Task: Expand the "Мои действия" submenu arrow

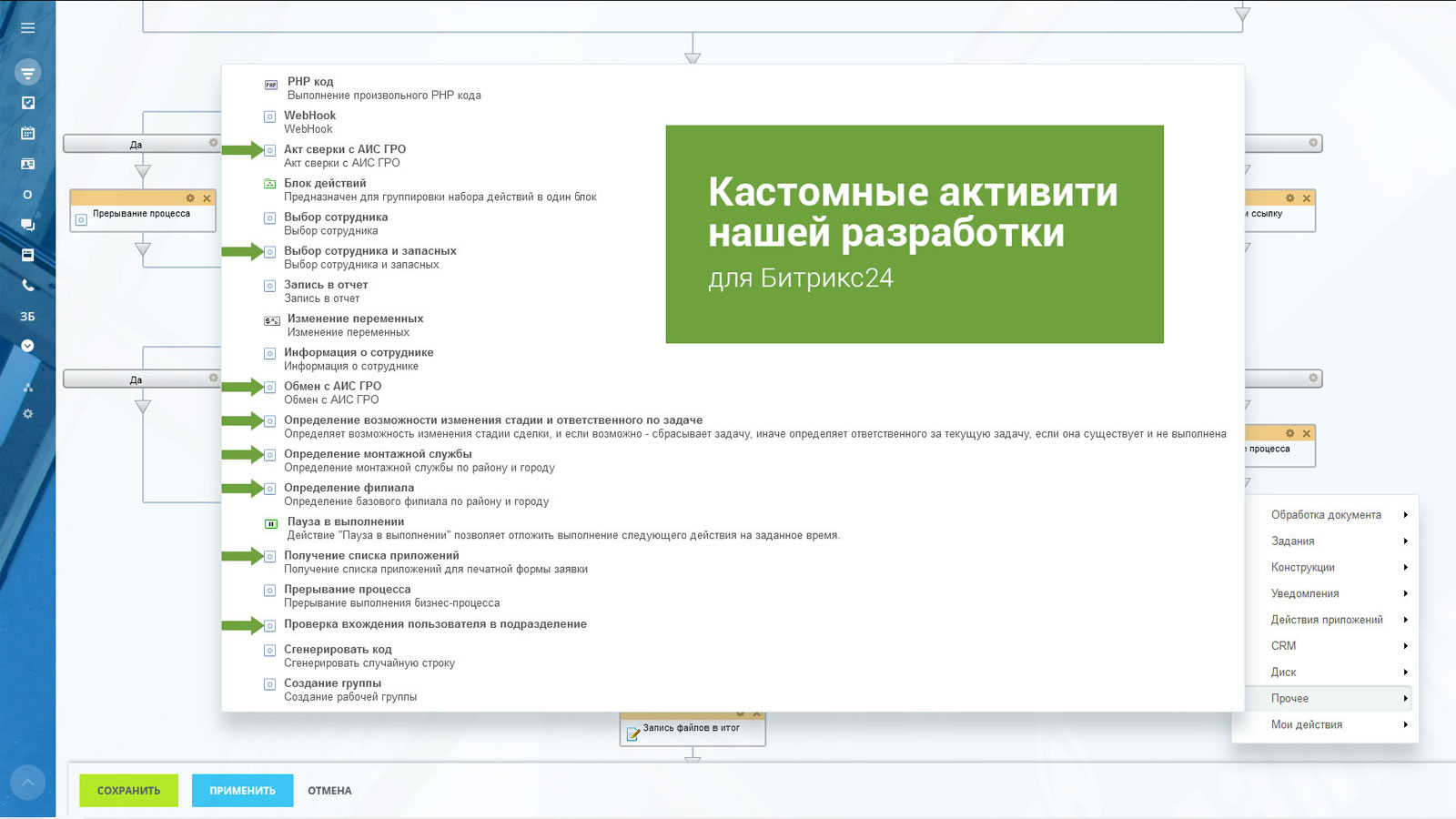Action: 1406,725
